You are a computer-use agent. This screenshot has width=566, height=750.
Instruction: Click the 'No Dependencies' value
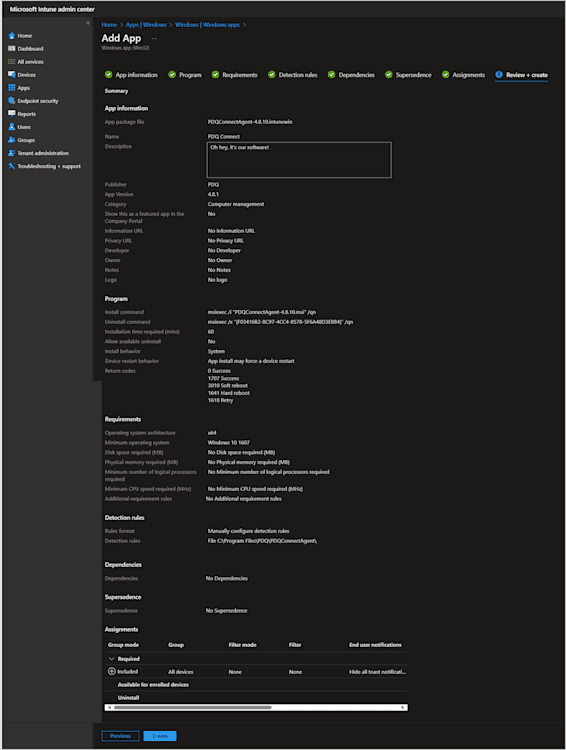[x=227, y=578]
